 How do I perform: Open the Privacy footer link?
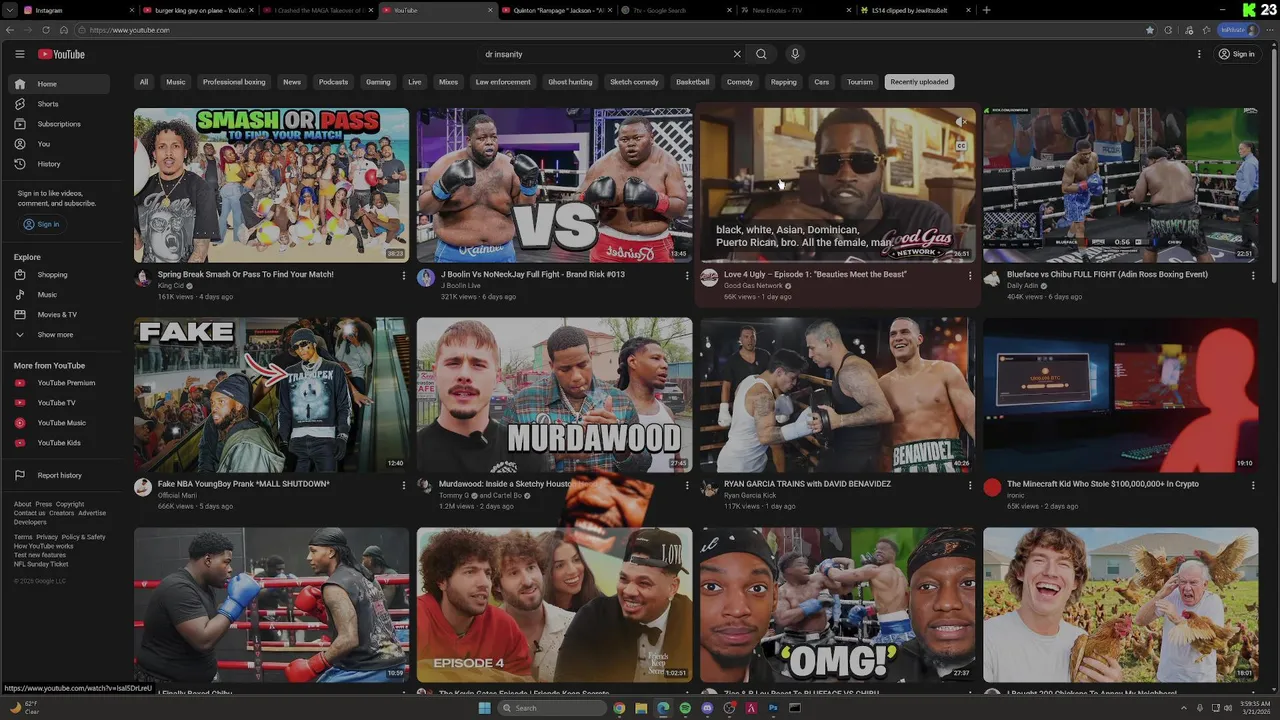pyautogui.click(x=47, y=537)
